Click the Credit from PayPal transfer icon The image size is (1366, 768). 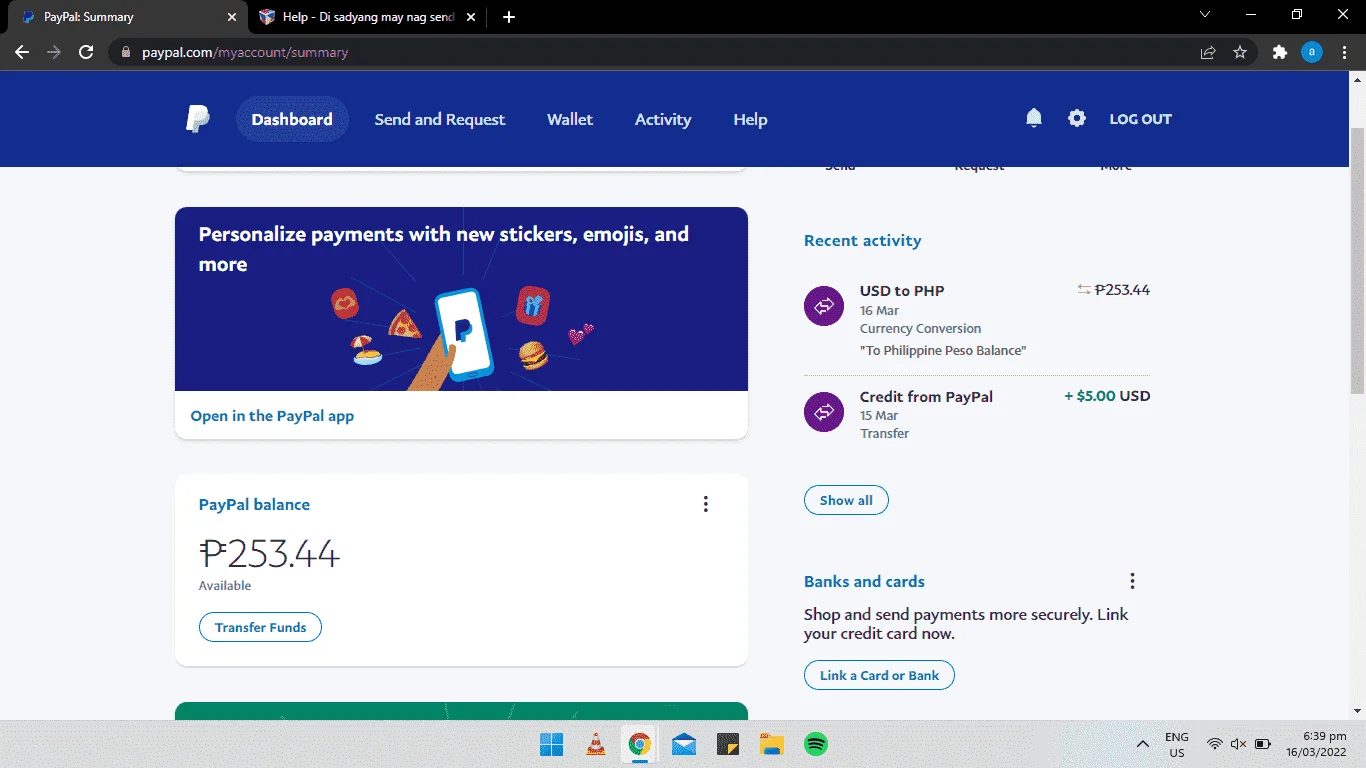824,411
